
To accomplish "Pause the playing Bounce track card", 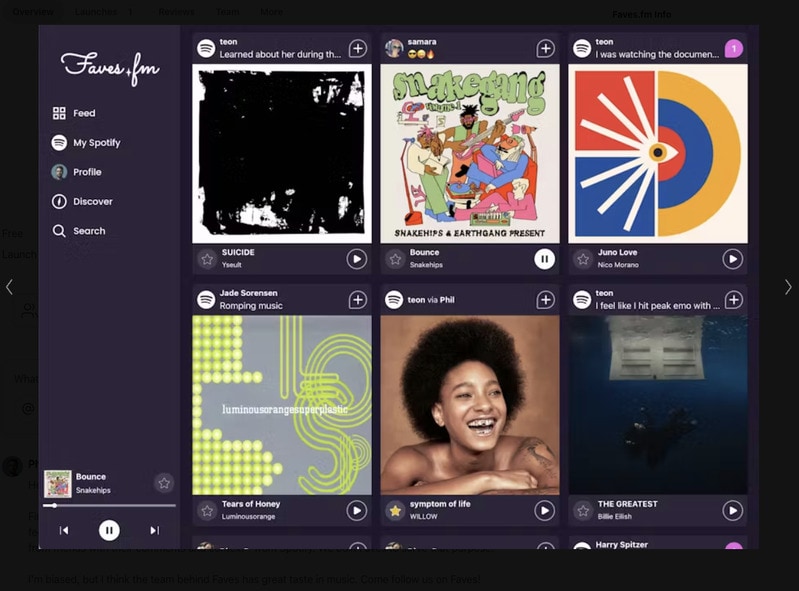I will click(x=544, y=259).
